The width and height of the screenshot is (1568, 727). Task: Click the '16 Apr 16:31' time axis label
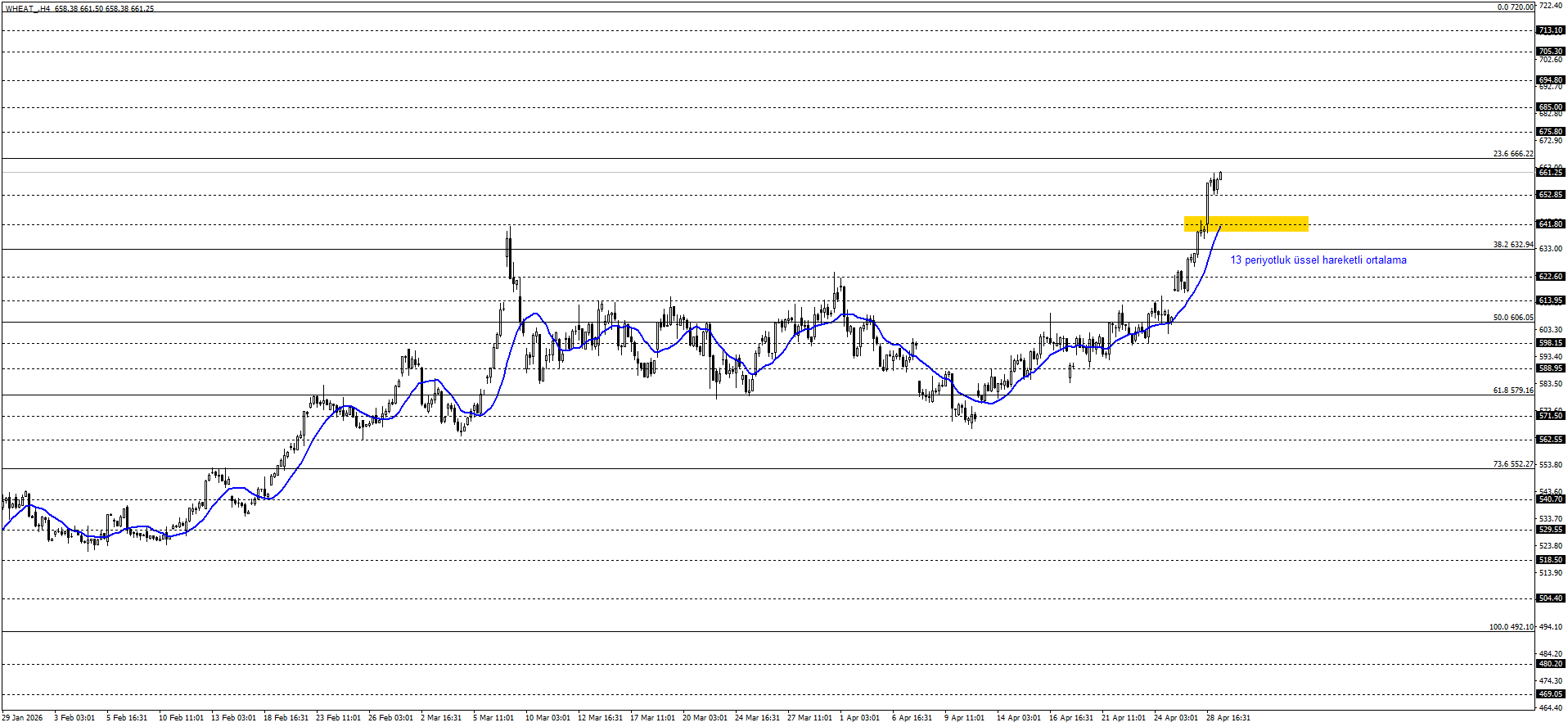pyautogui.click(x=1071, y=718)
